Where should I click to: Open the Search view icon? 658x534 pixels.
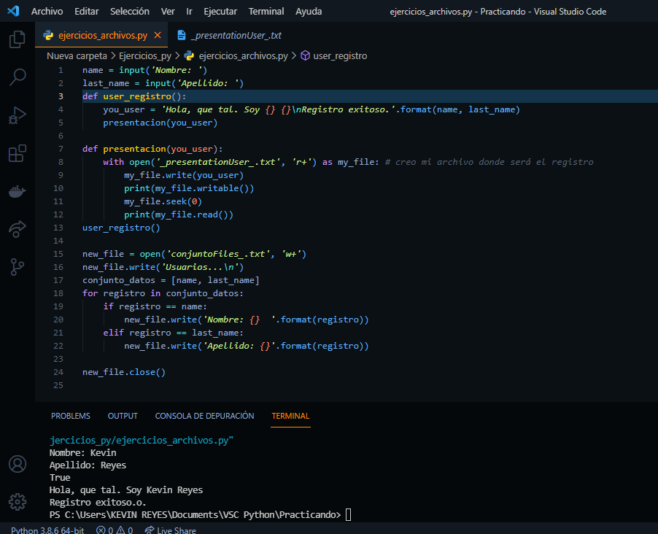[x=17, y=77]
